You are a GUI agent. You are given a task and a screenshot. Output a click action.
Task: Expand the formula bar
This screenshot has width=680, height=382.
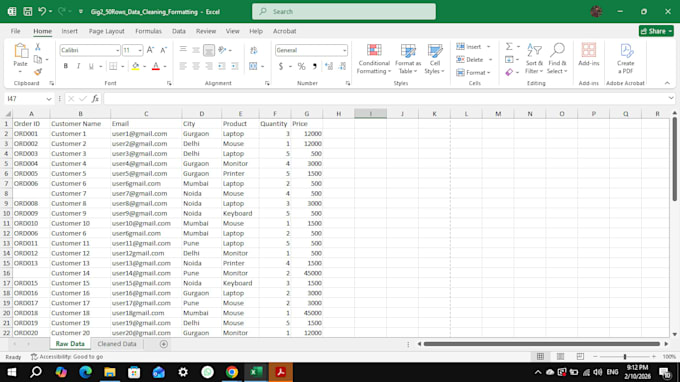tap(671, 98)
